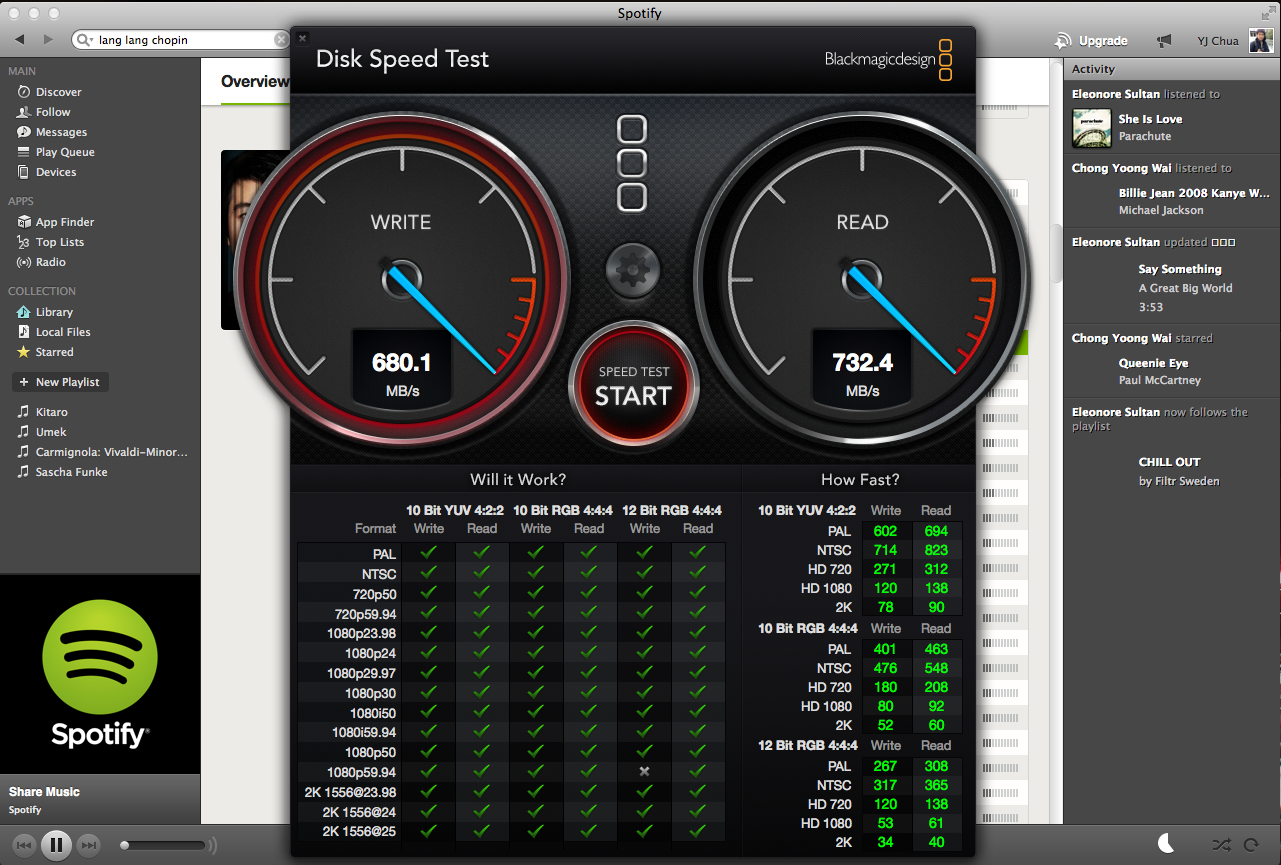
Task: Create a New Playlist in Spotify
Action: (59, 382)
